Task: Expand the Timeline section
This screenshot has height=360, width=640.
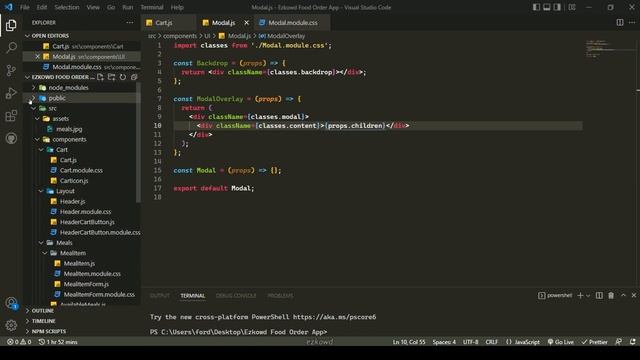Action: (27, 321)
